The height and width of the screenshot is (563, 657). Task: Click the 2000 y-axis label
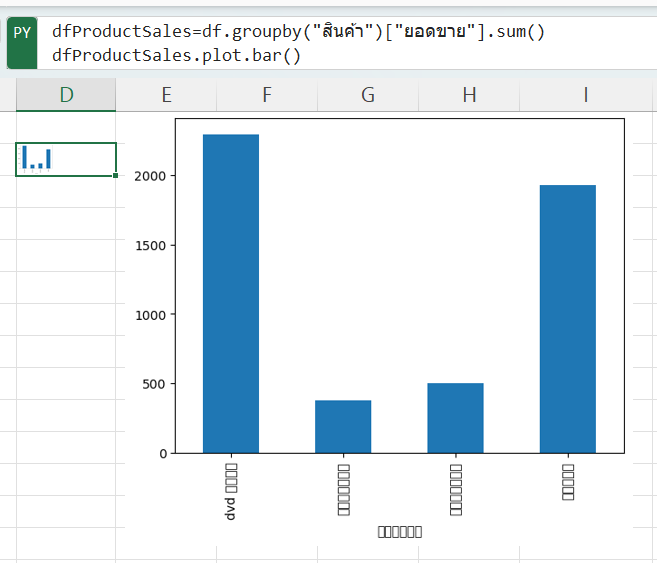click(x=150, y=176)
